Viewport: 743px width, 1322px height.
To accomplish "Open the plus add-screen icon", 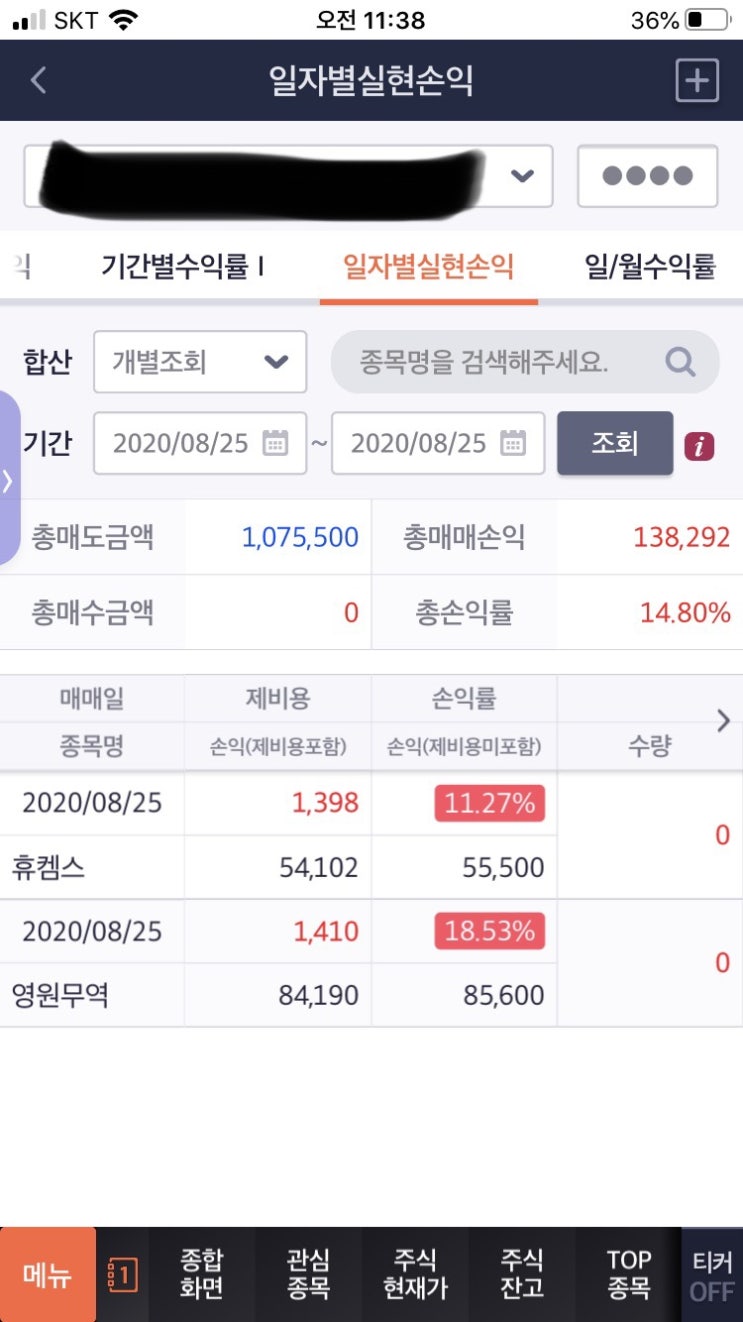I will coord(697,80).
